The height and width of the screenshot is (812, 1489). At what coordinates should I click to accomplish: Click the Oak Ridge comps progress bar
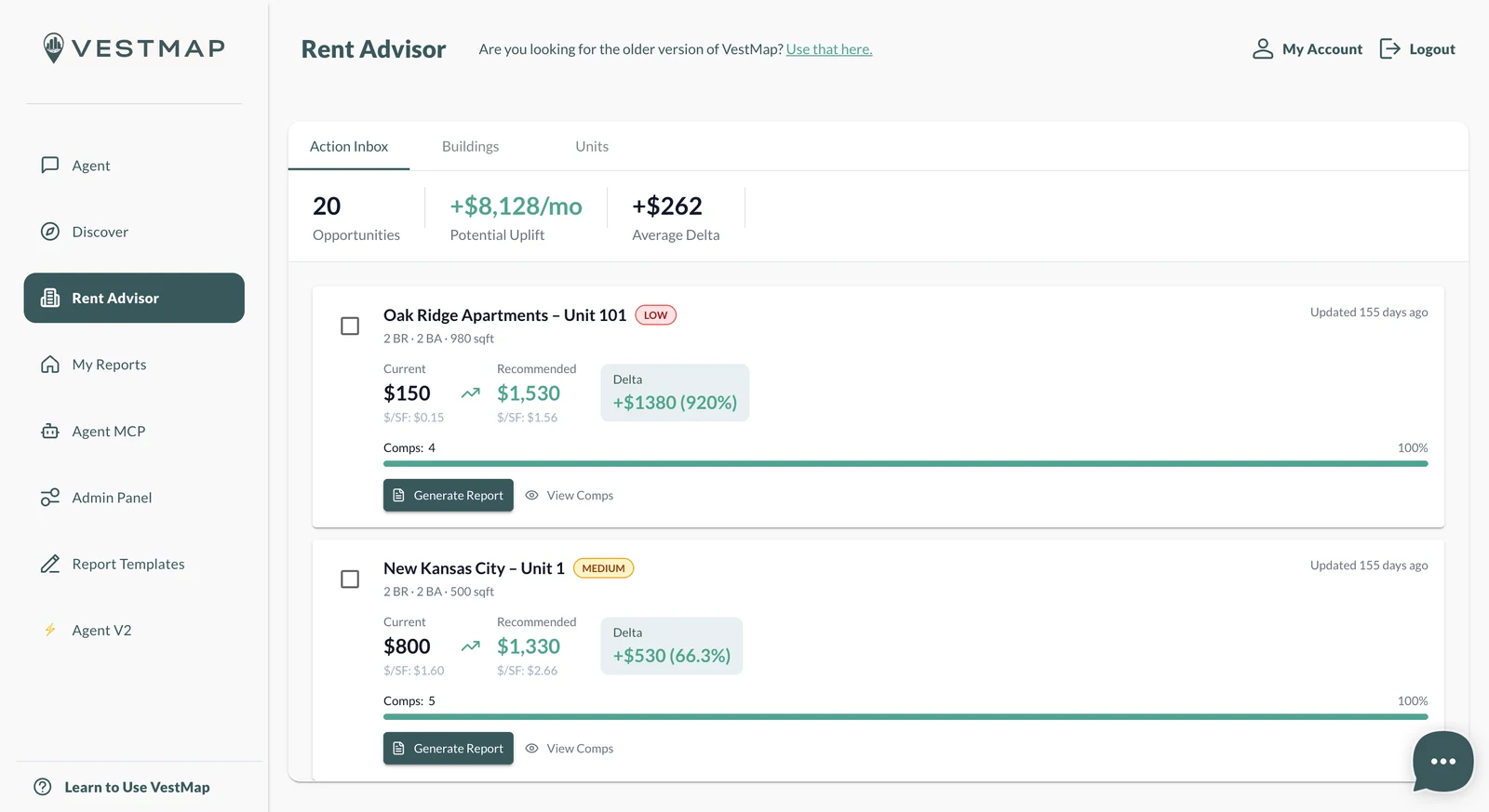(x=905, y=463)
